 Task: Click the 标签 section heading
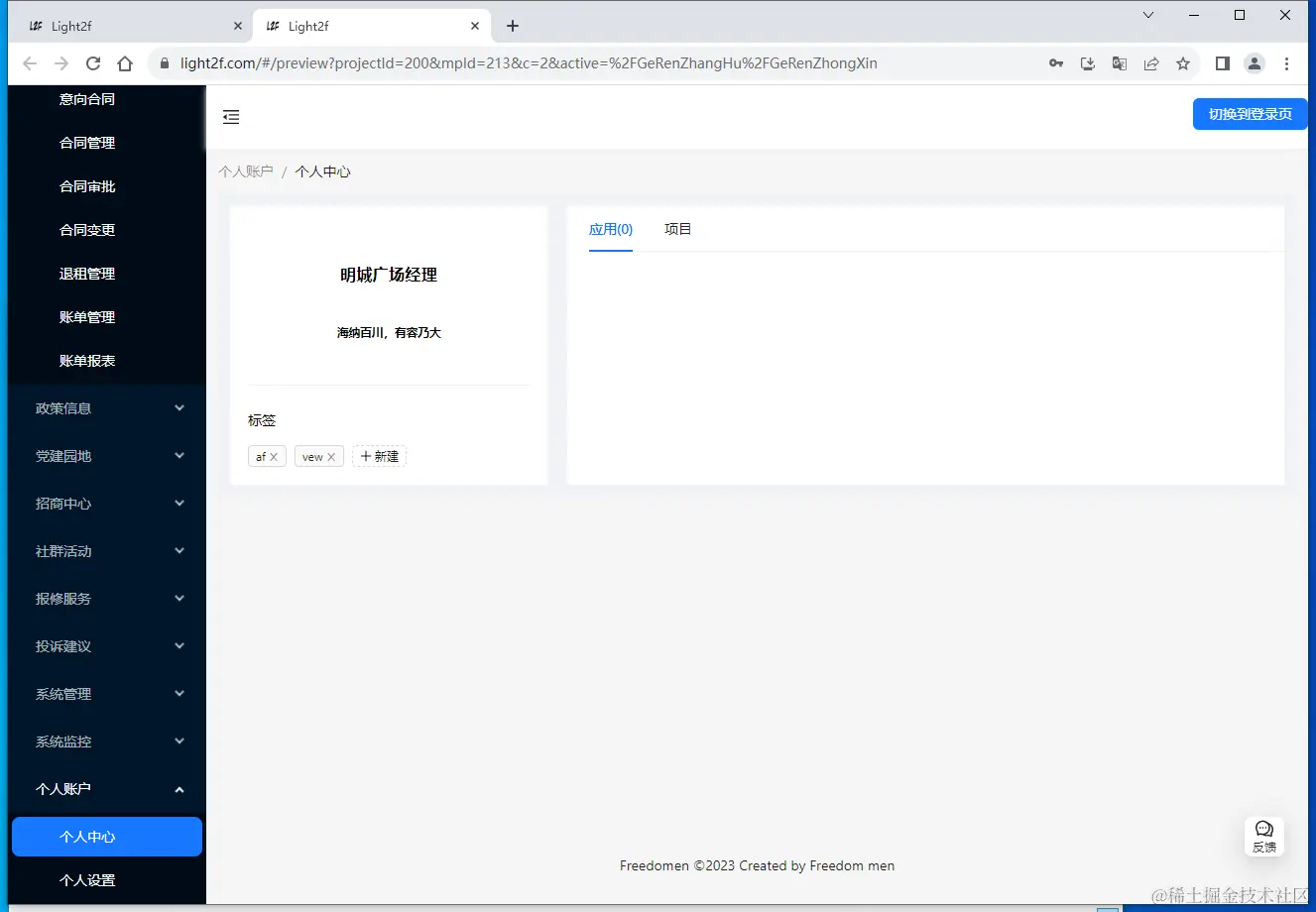262,420
